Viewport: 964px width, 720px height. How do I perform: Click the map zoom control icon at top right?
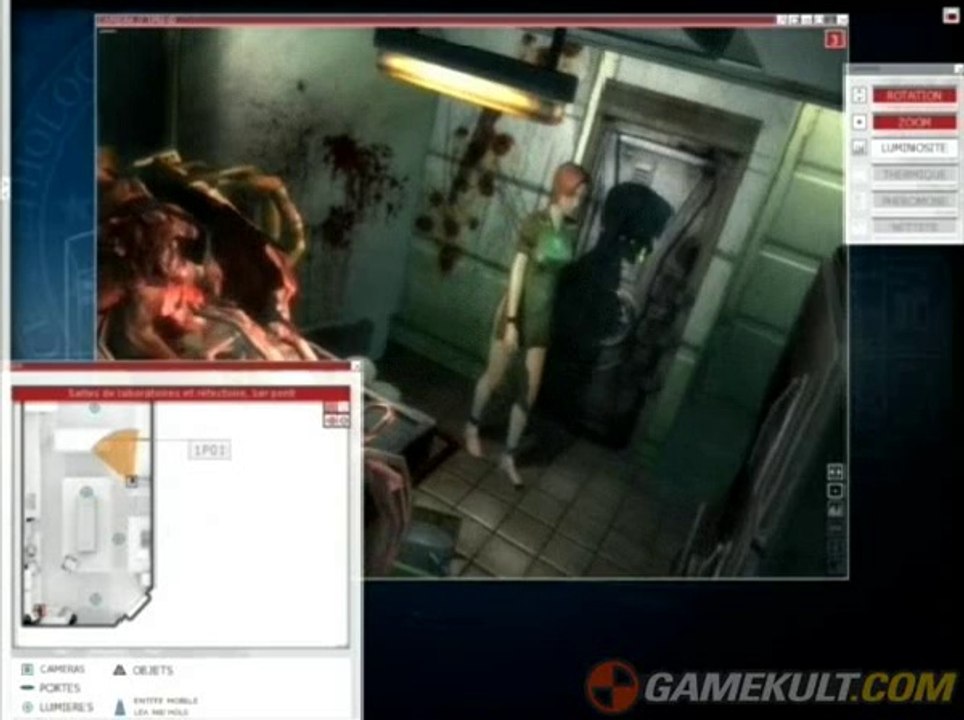(x=336, y=413)
